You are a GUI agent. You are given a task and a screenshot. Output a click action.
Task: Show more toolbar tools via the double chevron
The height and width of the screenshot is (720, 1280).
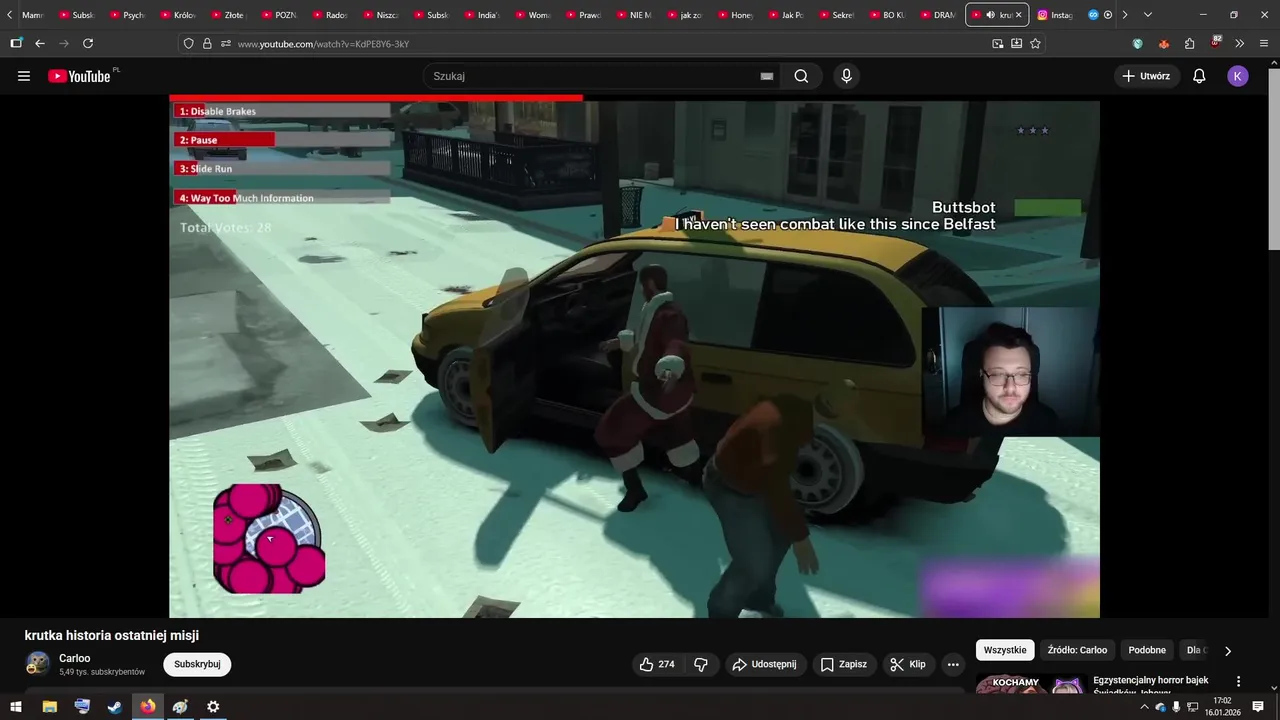tap(1240, 44)
